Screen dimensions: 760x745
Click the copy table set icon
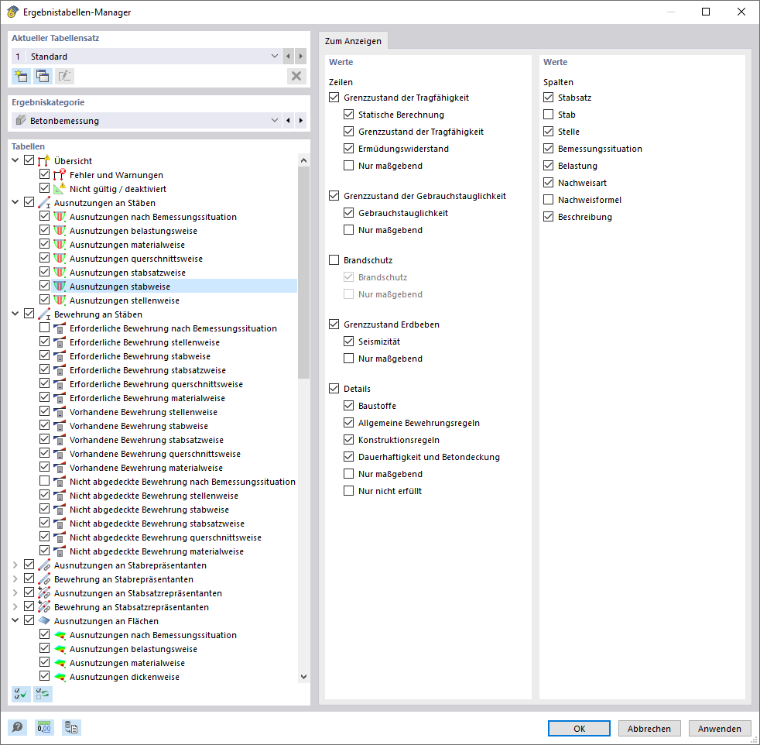coord(43,76)
